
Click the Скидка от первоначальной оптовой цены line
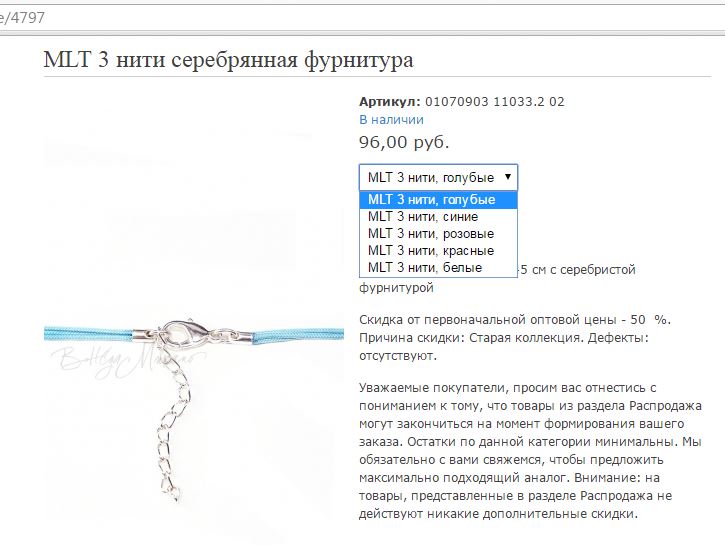515,320
